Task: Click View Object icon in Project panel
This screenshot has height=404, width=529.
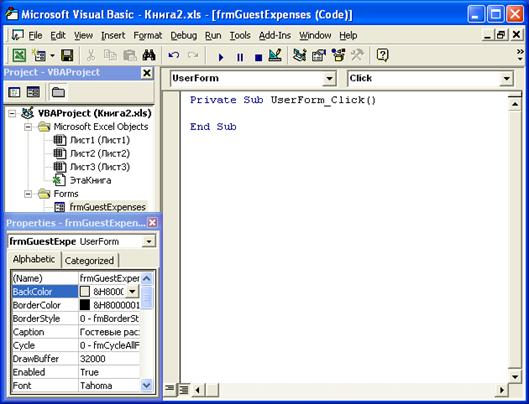Action: tap(33, 92)
